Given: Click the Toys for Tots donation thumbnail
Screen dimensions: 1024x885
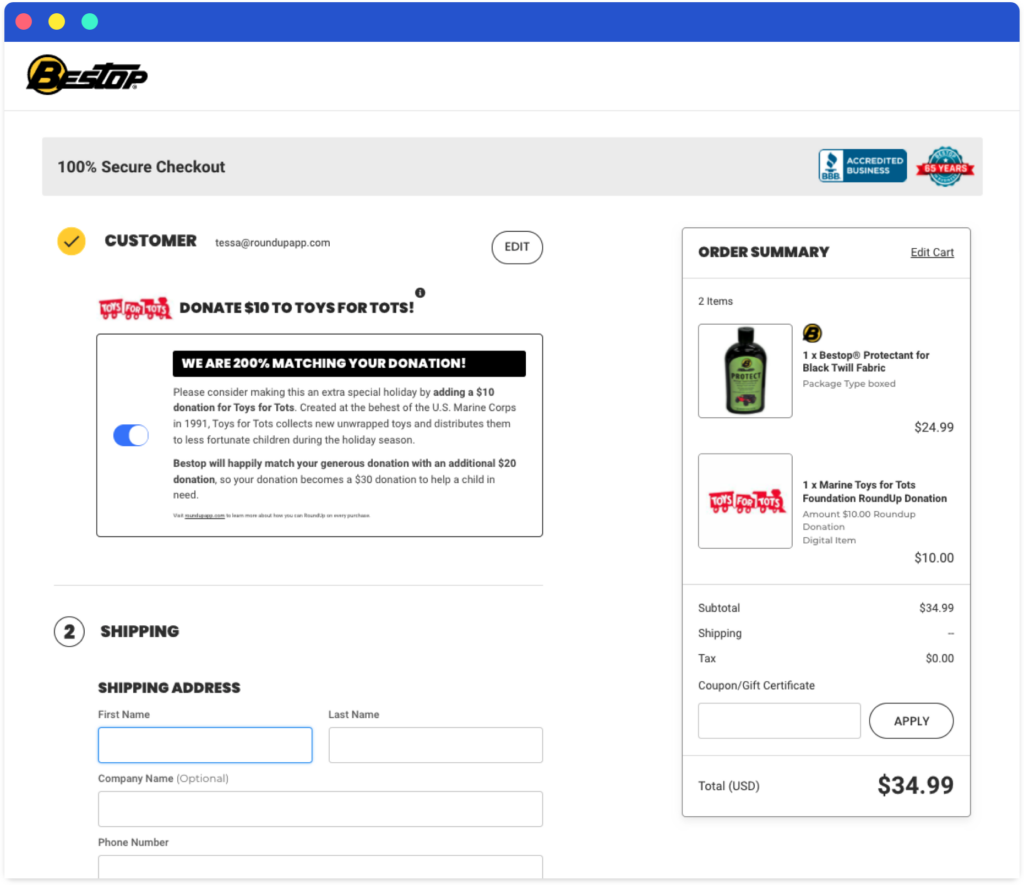Looking at the screenshot, I should coord(745,501).
